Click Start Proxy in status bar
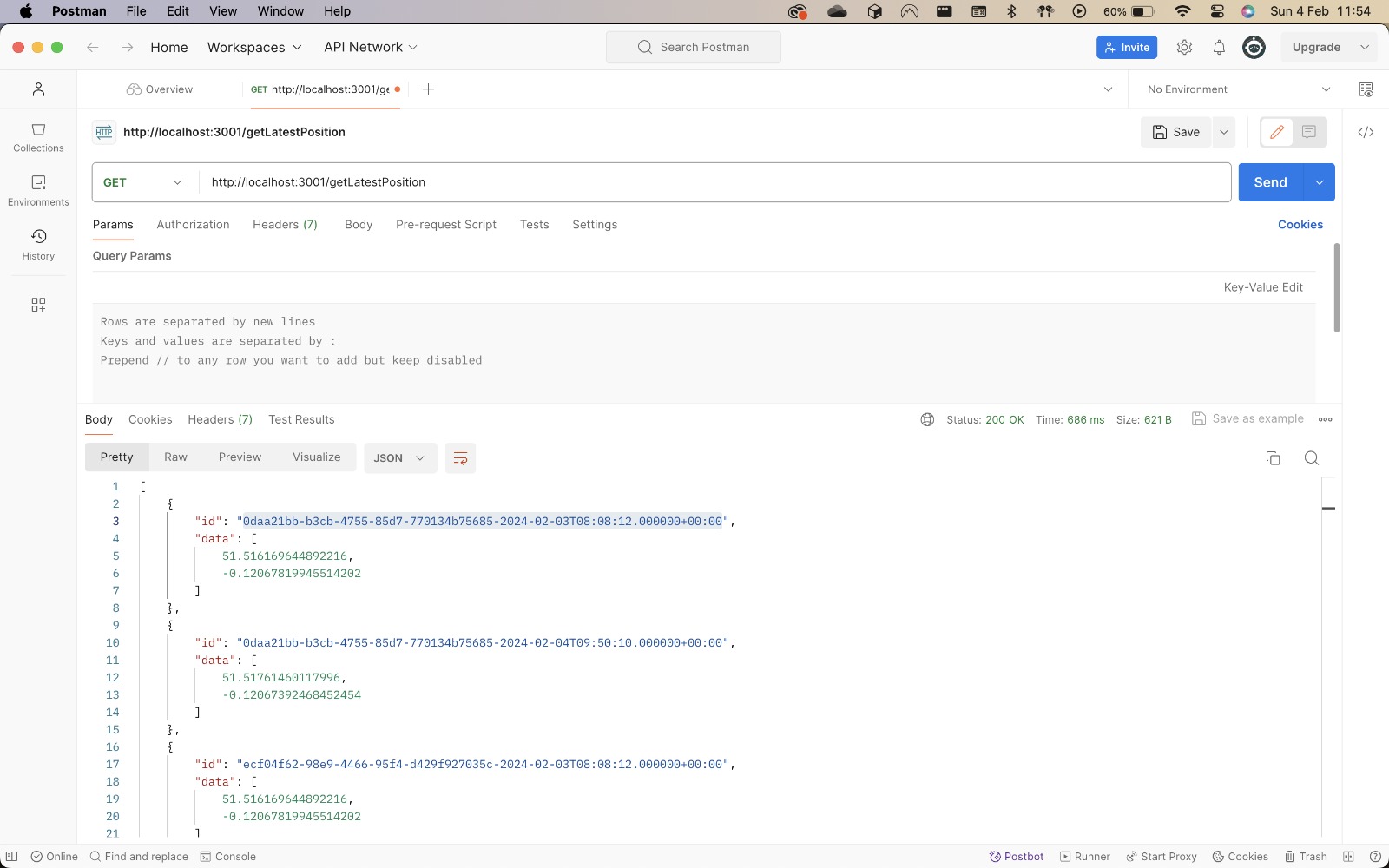Screen dimensions: 1389x868 click(1162, 857)
